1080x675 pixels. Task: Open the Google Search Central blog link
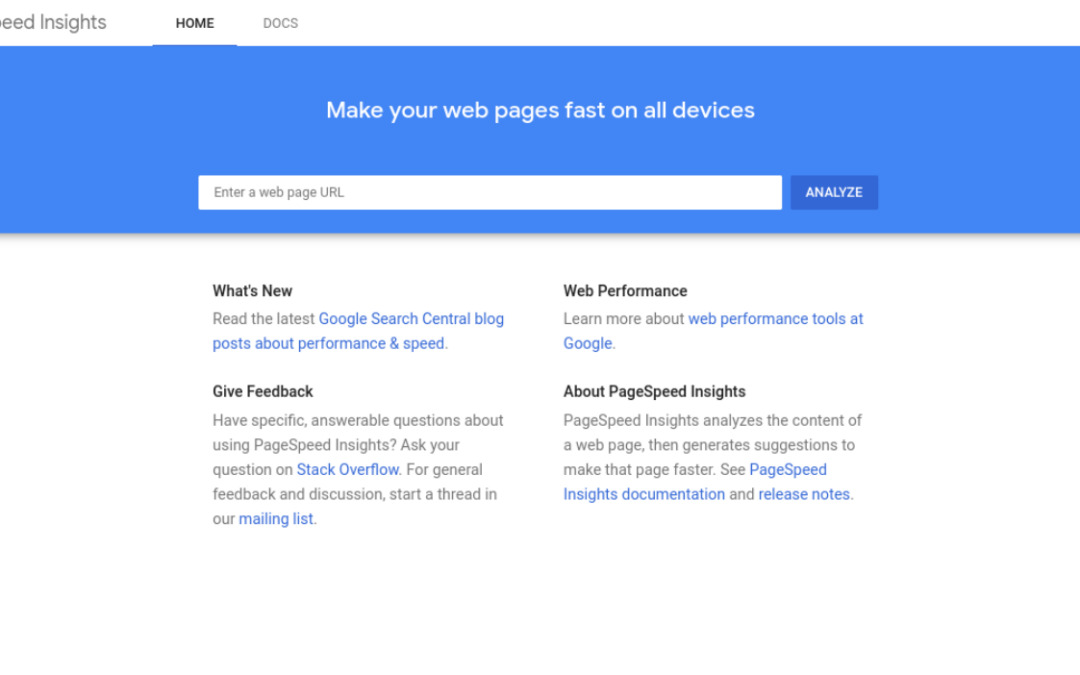coord(411,319)
